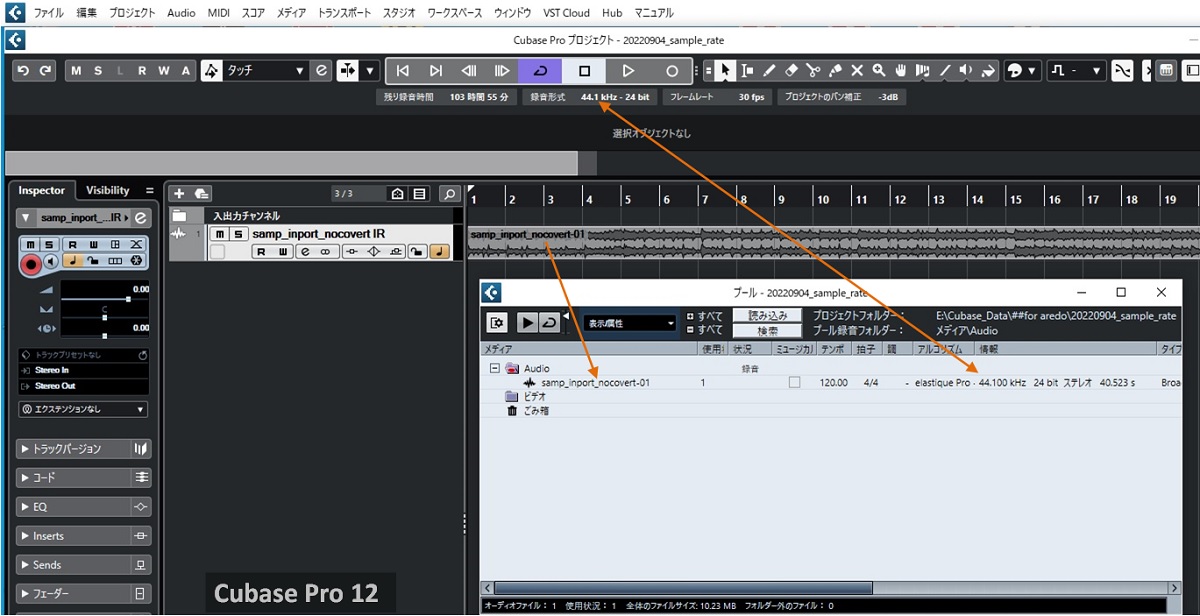Open the track list search magnifier
The width and height of the screenshot is (1200, 616).
point(450,193)
